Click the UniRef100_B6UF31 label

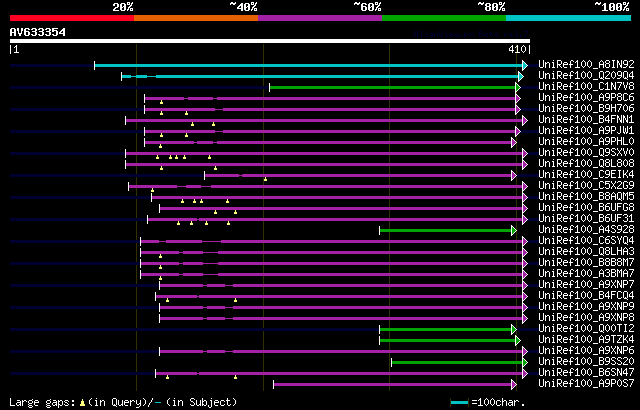[x=586, y=219]
